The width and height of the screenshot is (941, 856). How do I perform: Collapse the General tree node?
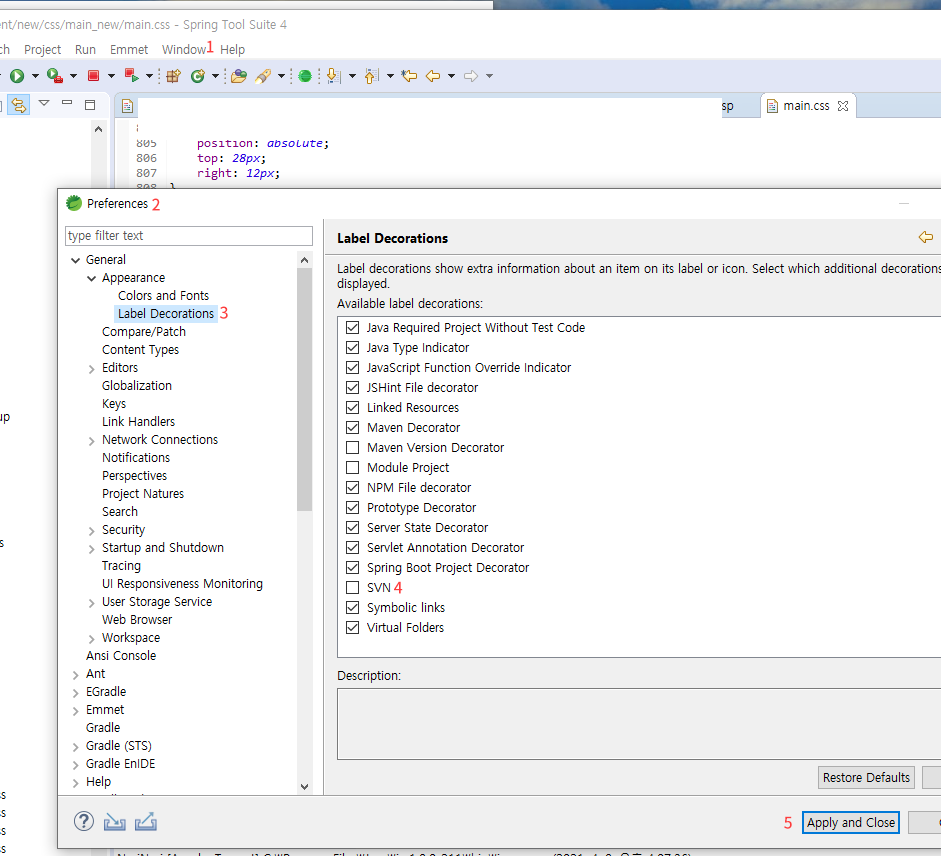coord(76,260)
